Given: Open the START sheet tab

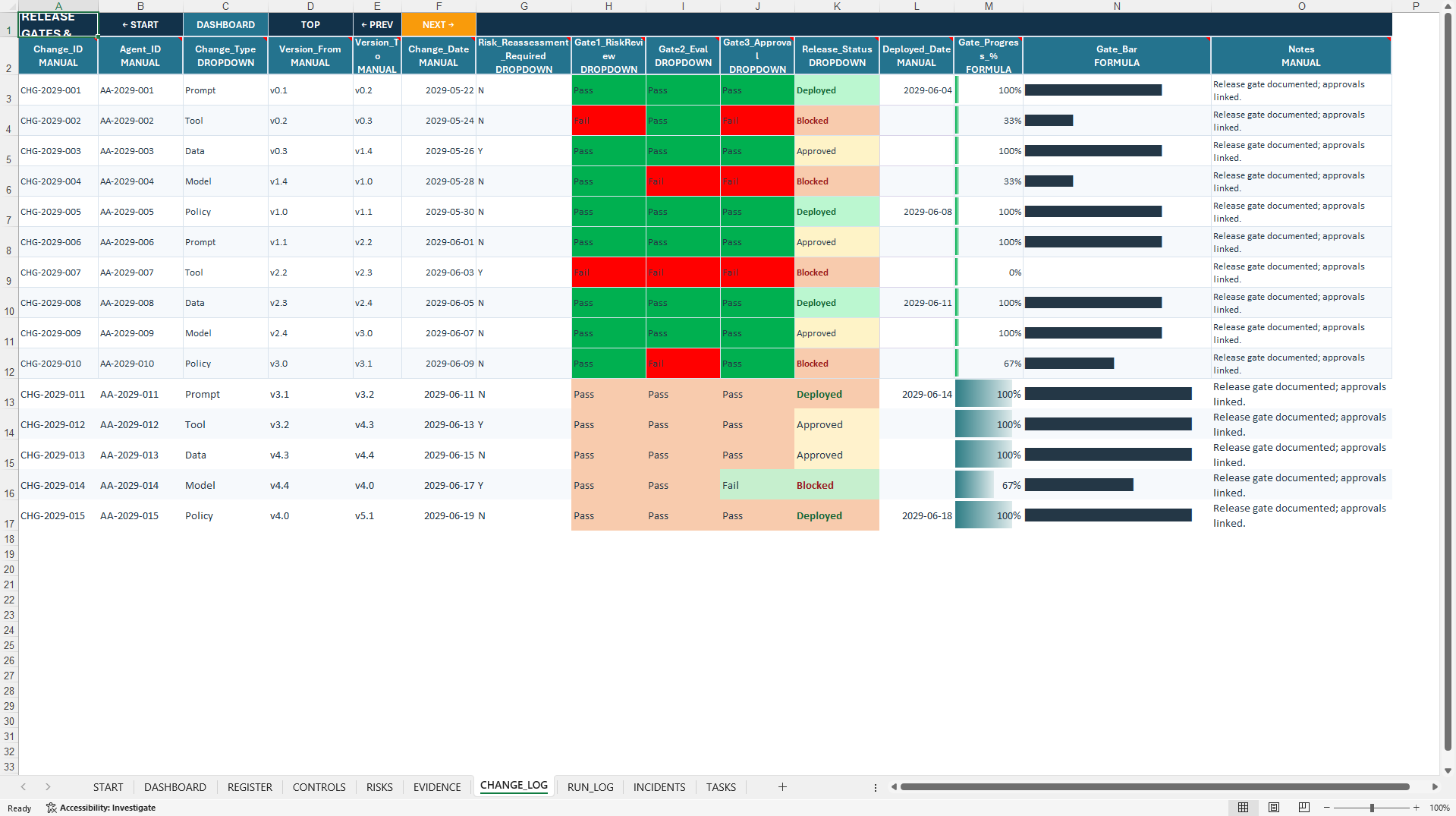Looking at the screenshot, I should [108, 787].
